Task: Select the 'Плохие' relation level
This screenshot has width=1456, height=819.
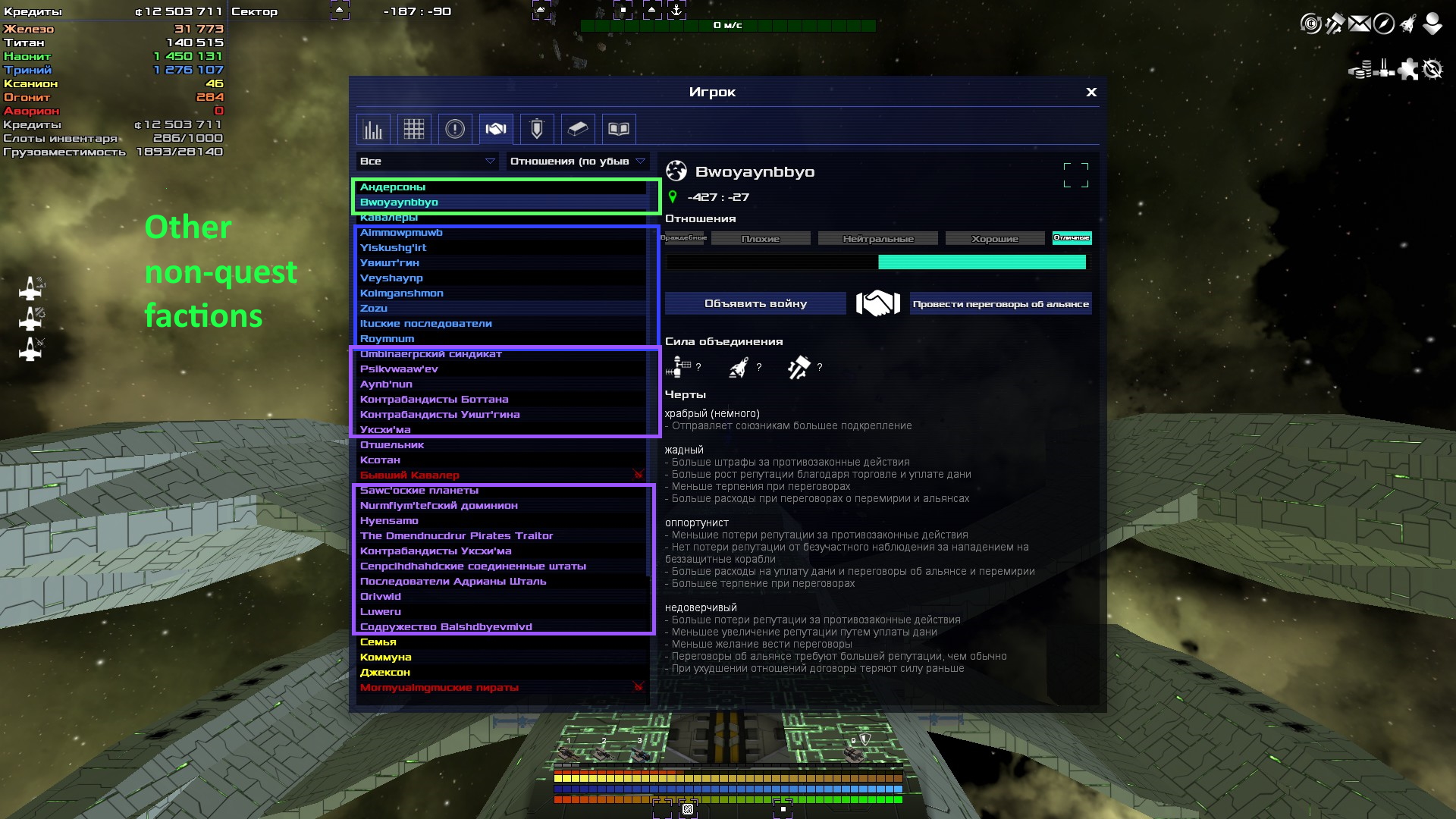Action: [760, 239]
